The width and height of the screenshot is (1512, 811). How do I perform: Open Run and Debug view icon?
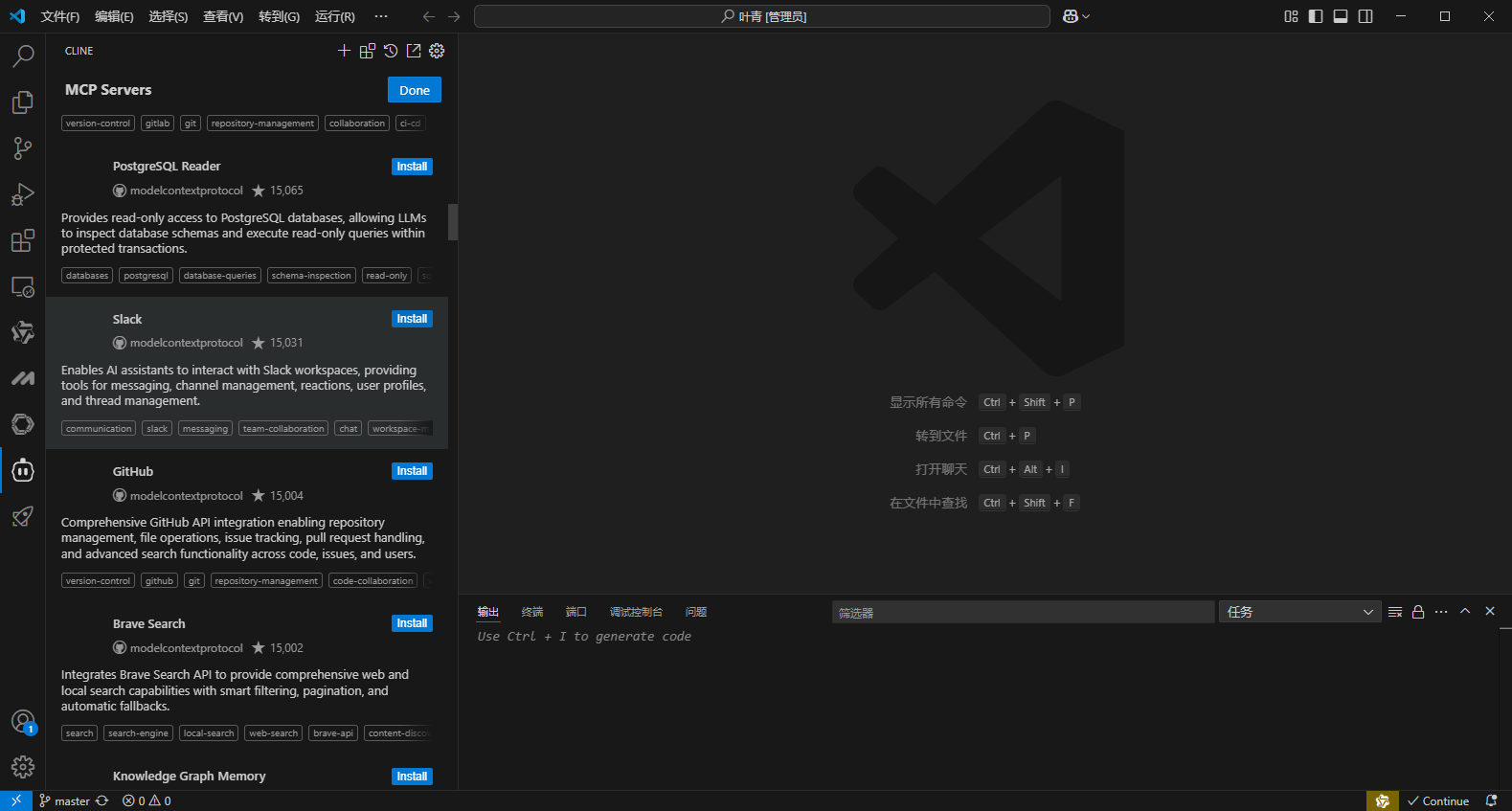(23, 194)
